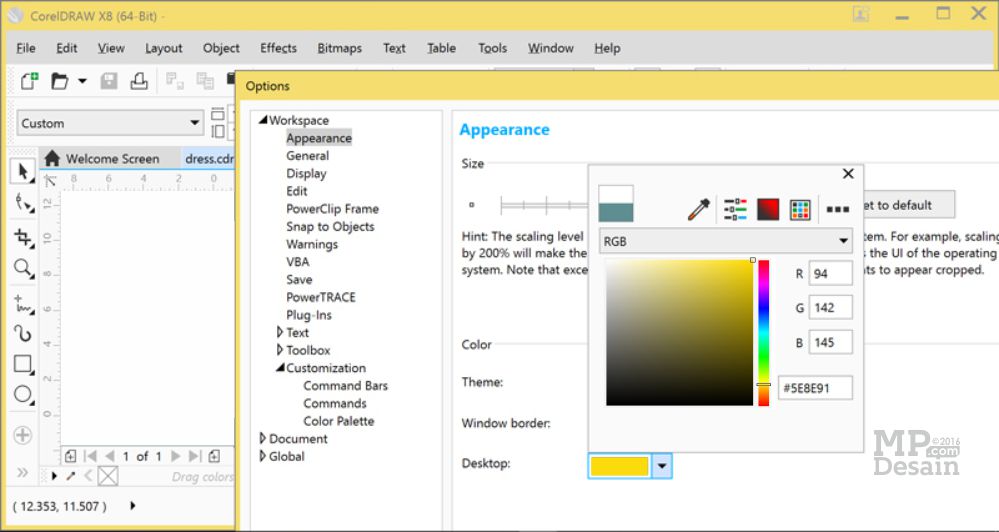The width and height of the screenshot is (999, 532).
Task: Close the color picker popup
Action: point(848,173)
